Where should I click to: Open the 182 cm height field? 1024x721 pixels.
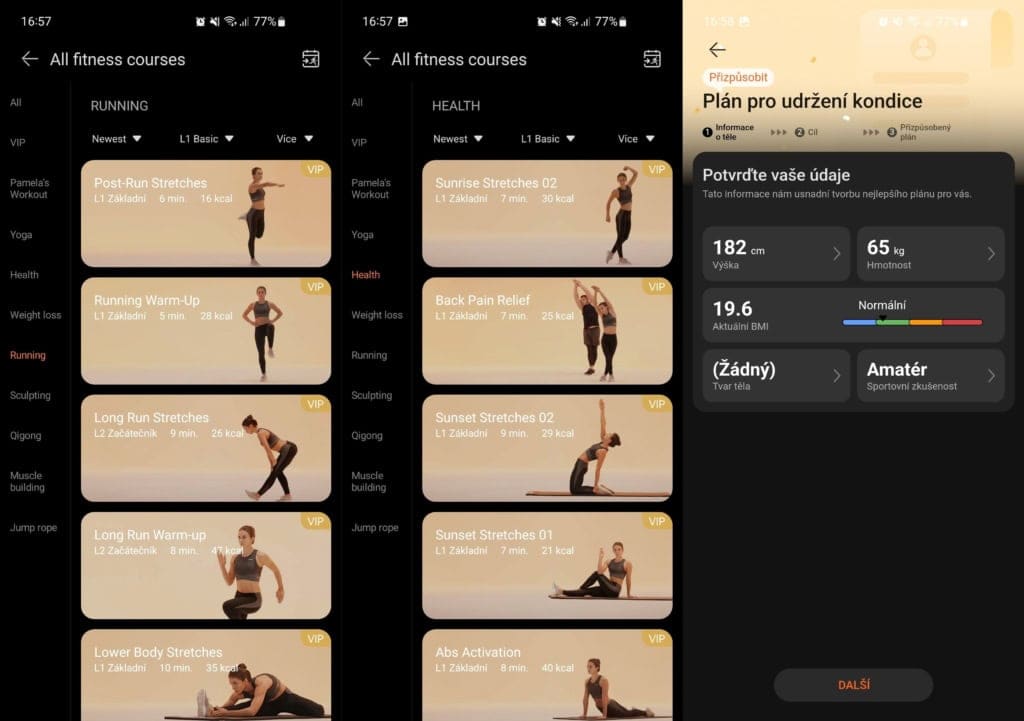[x=775, y=253]
